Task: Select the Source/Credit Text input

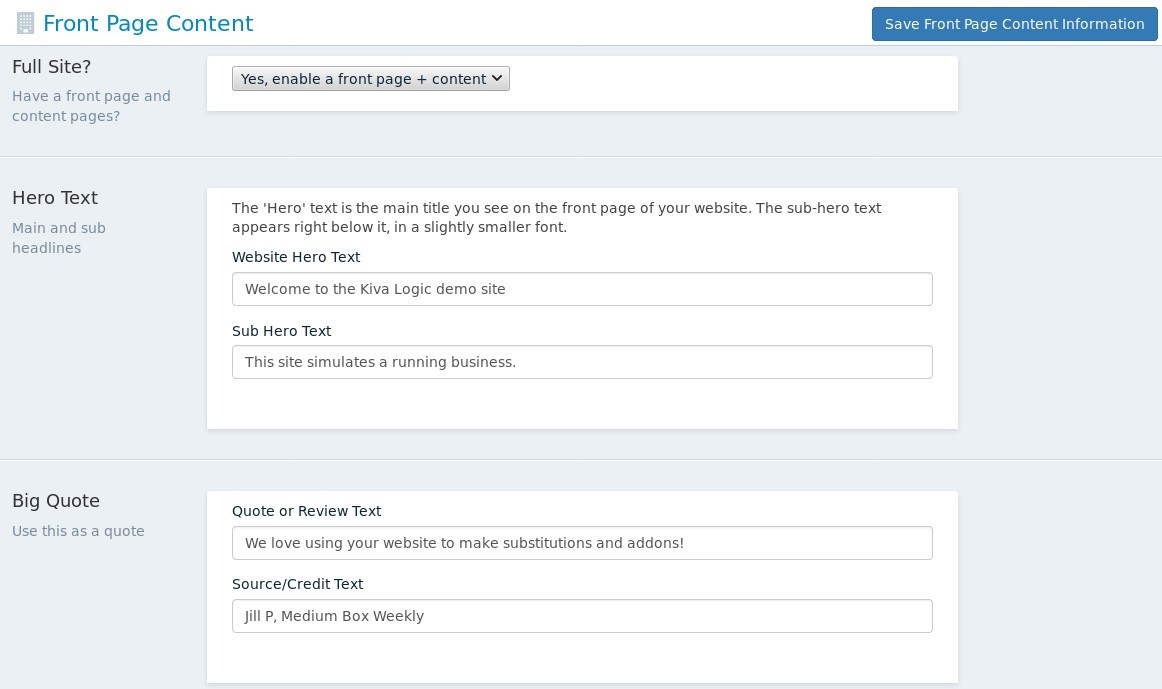Action: 582,616
